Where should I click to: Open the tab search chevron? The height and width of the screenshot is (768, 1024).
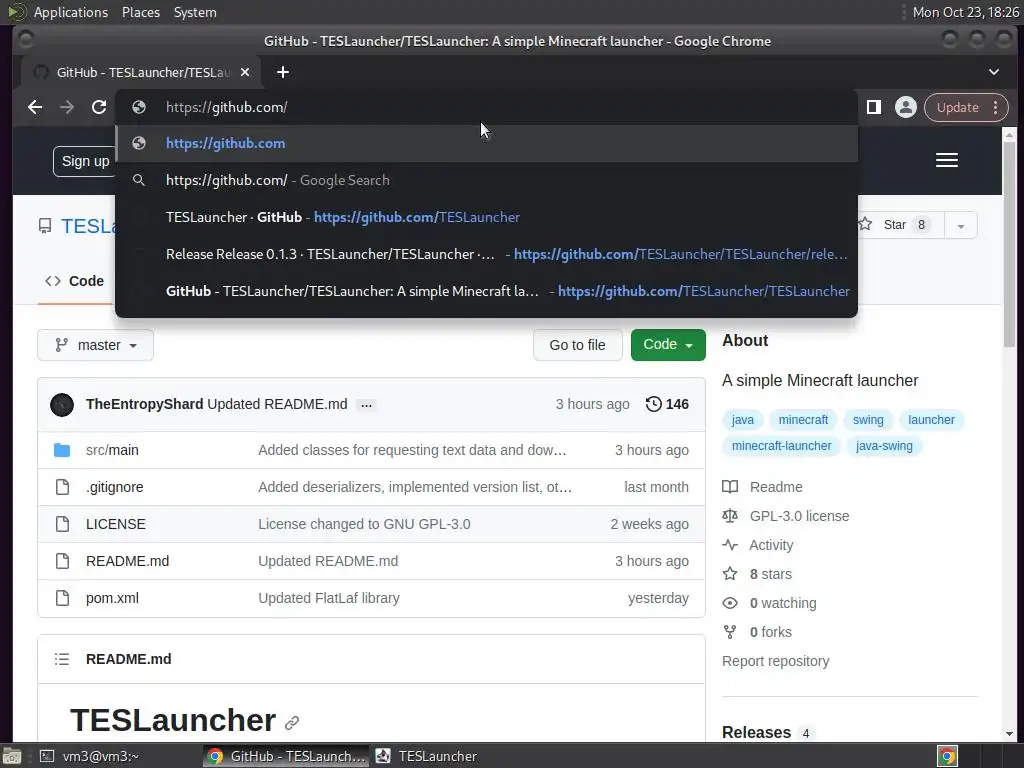click(993, 72)
